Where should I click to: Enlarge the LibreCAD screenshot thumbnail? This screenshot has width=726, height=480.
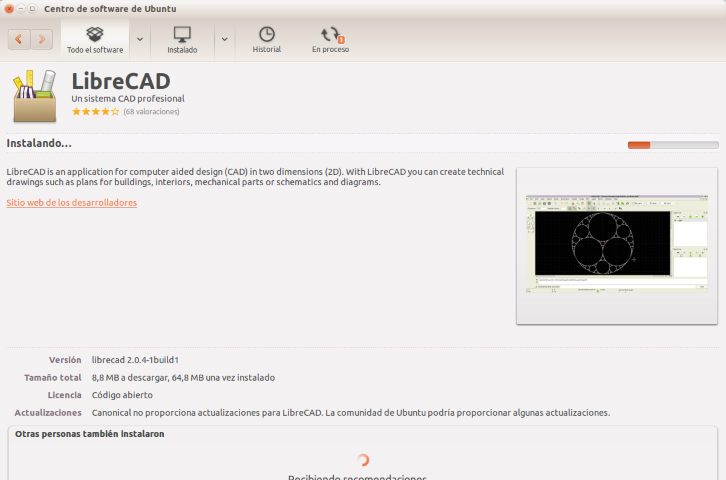tap(617, 246)
